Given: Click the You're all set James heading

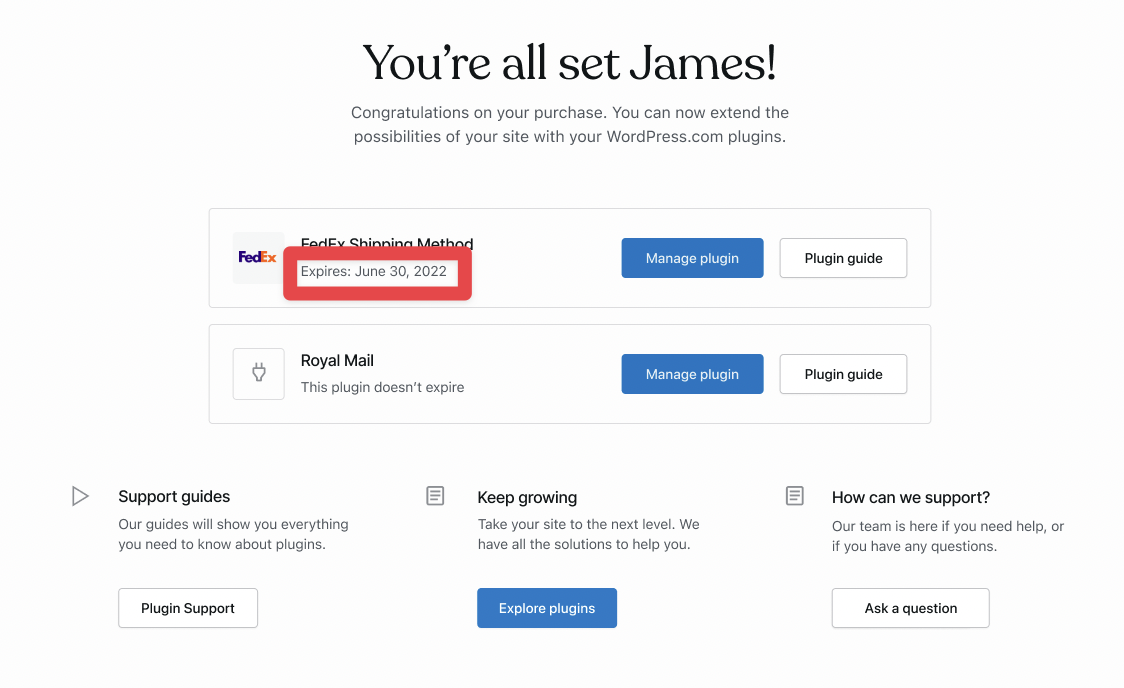Looking at the screenshot, I should pyautogui.click(x=570, y=62).
